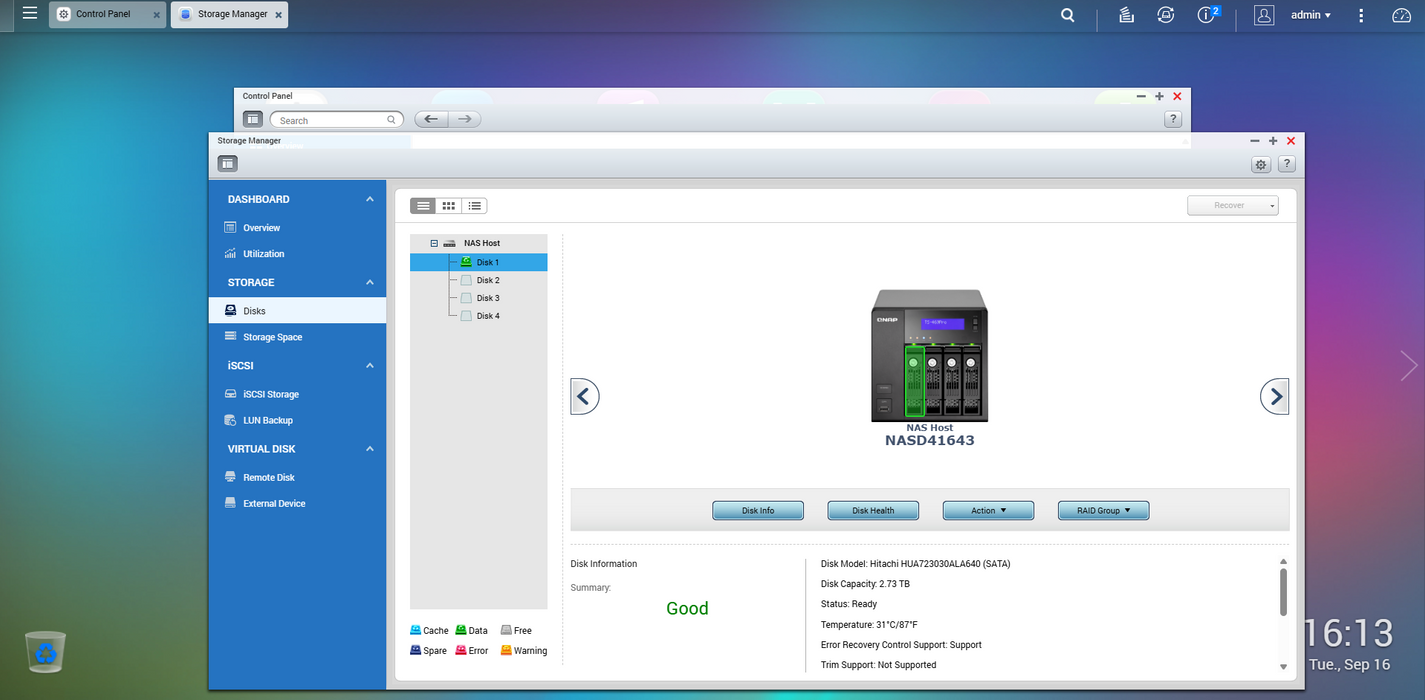Open Remote Disk page

click(297, 477)
